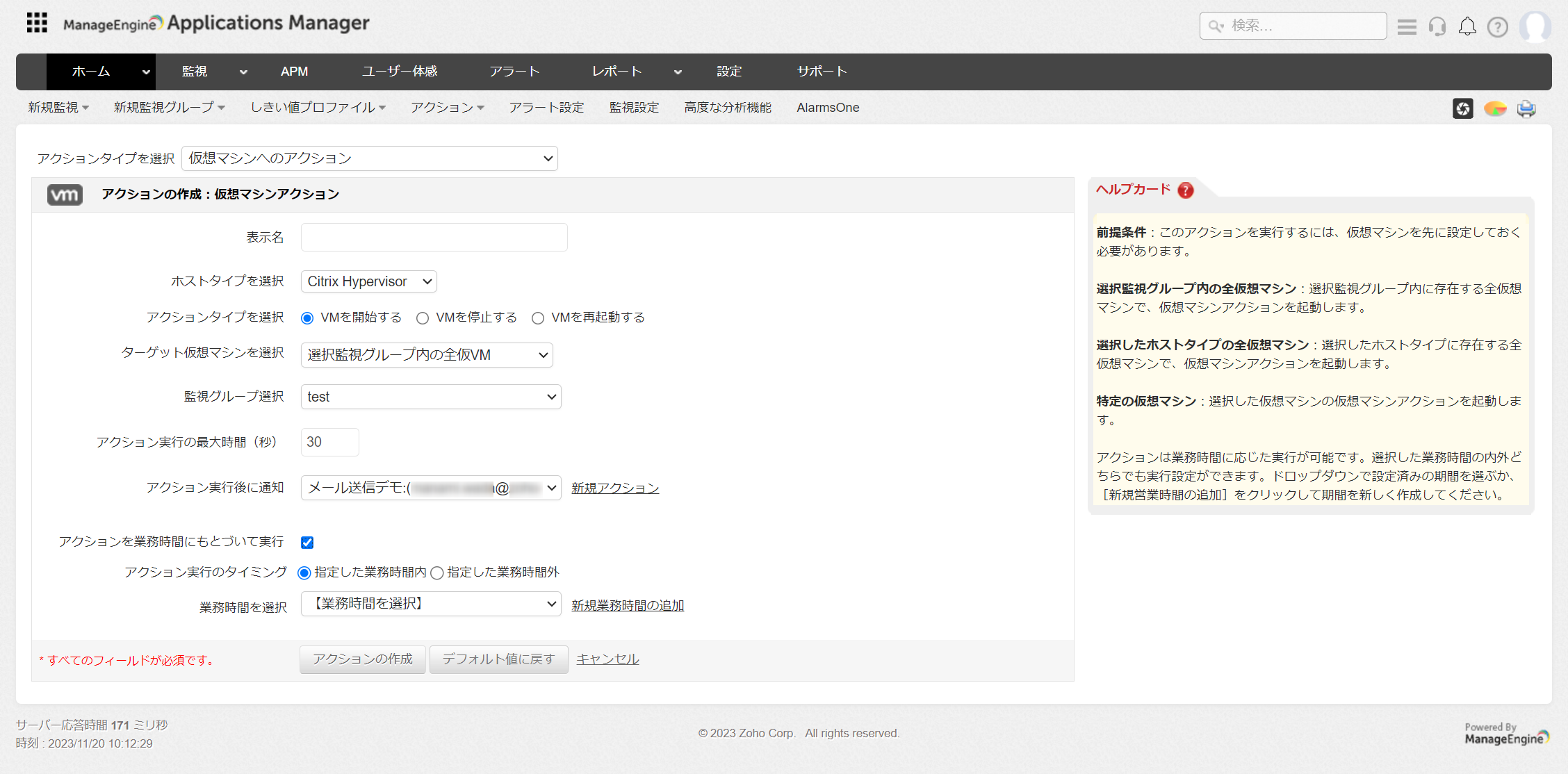Click the printer icon
The width and height of the screenshot is (1568, 774).
pos(1526,108)
